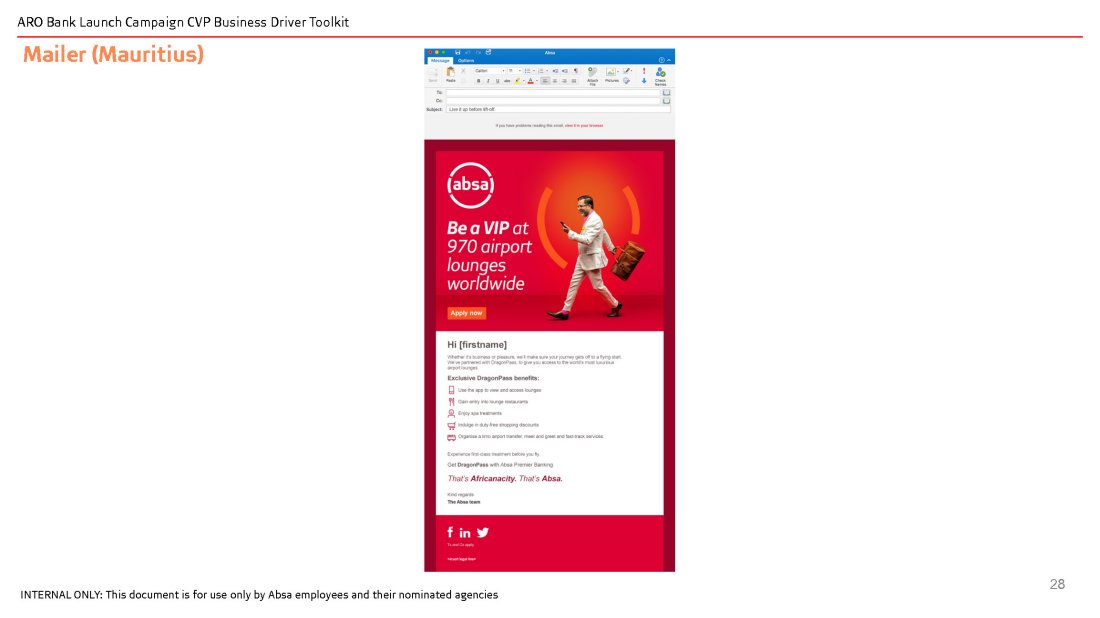
Task: Open the font size dropdown
Action: click(x=520, y=71)
